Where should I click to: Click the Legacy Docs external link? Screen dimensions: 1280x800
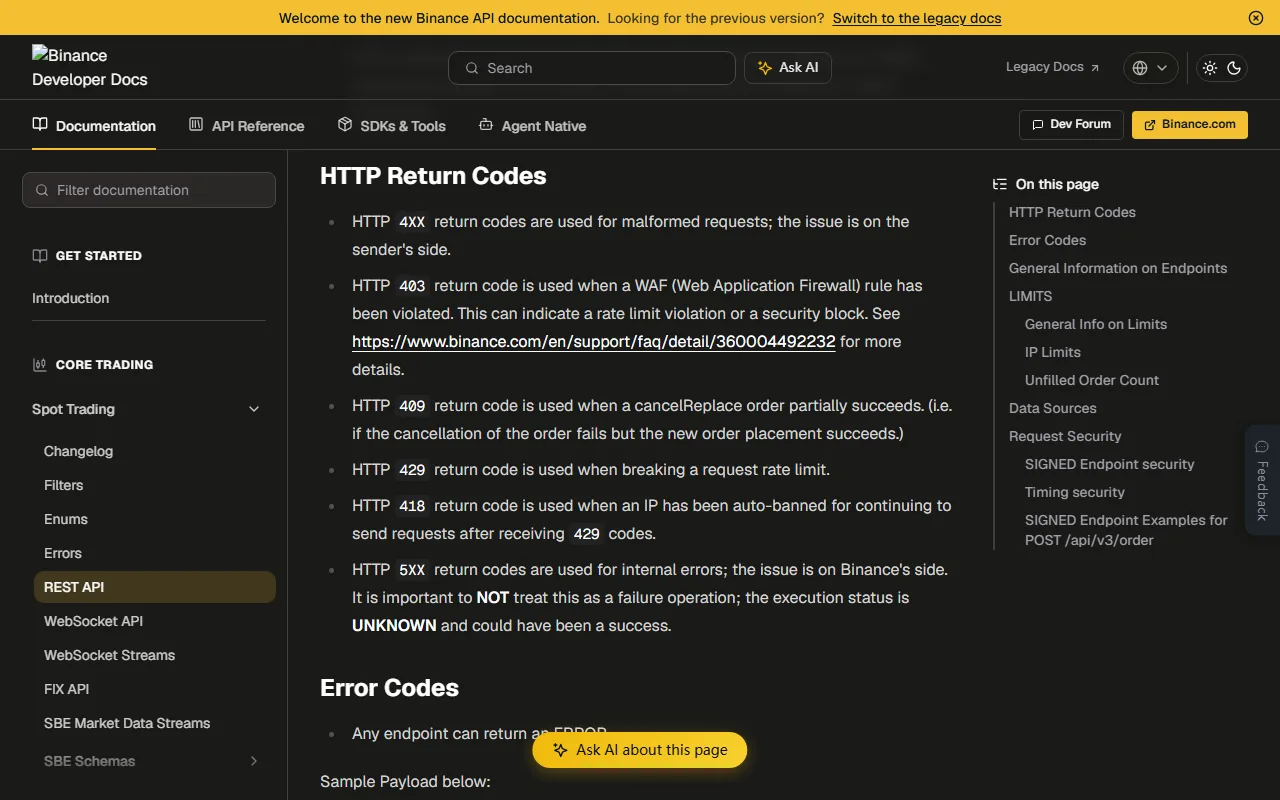[x=1052, y=67]
